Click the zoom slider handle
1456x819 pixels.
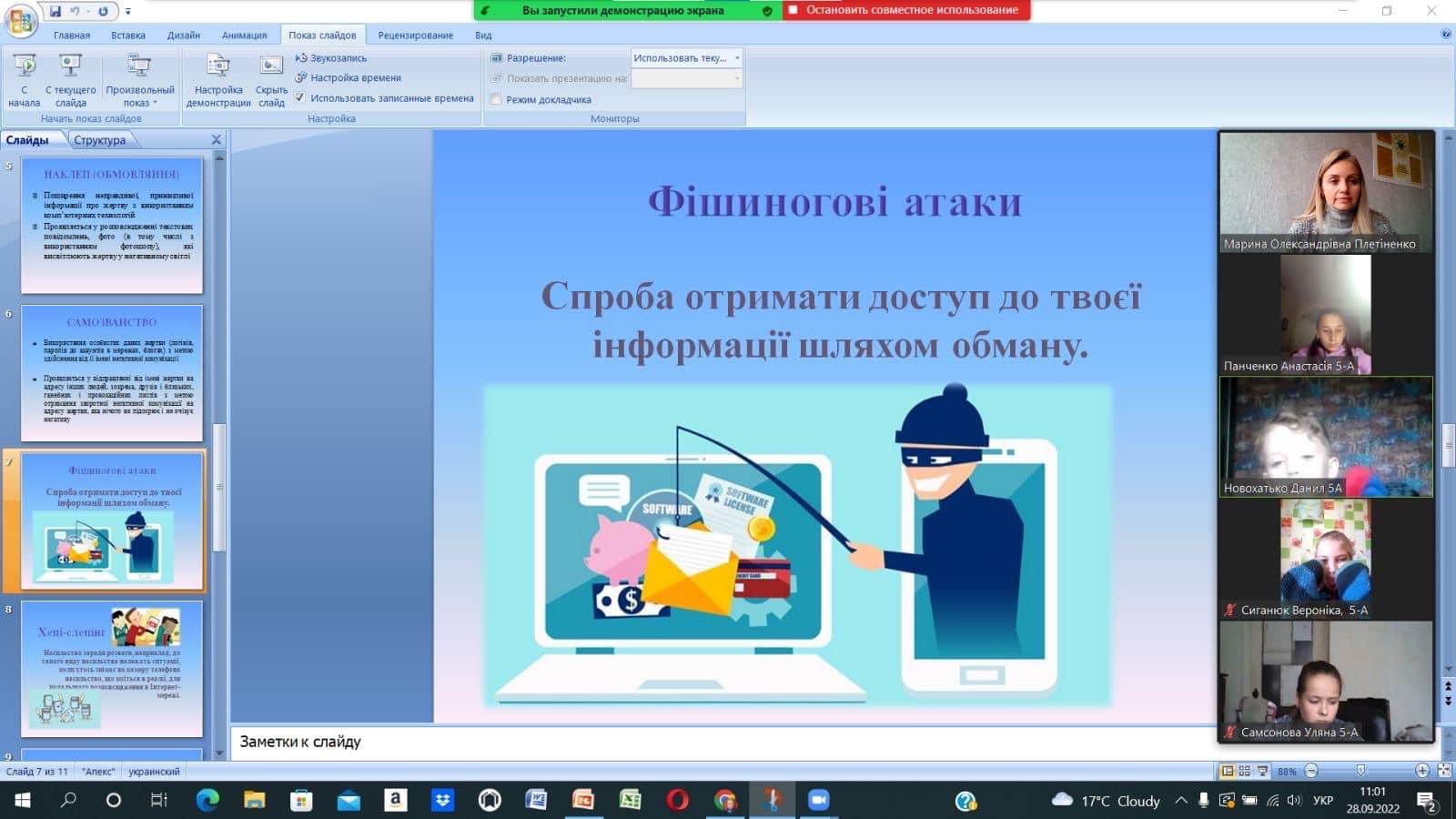click(x=1360, y=771)
